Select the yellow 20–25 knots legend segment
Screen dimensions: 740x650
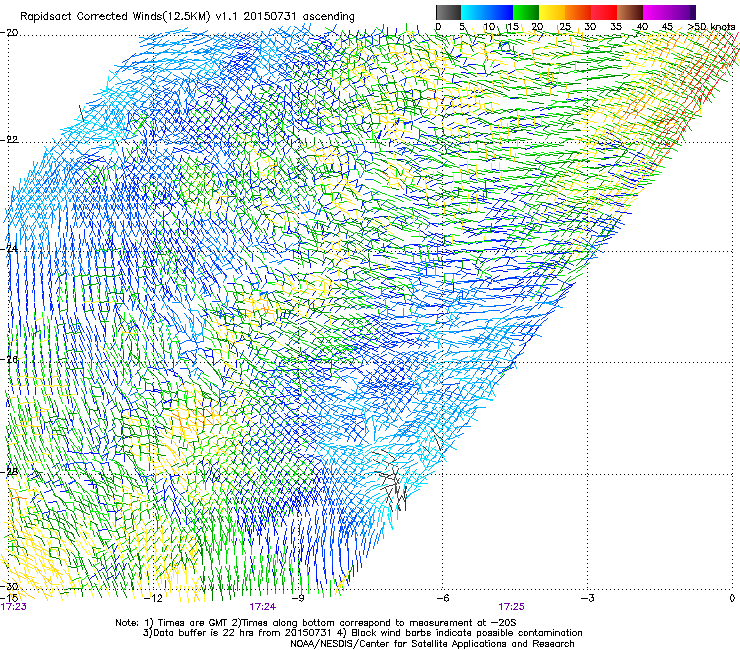click(x=552, y=12)
